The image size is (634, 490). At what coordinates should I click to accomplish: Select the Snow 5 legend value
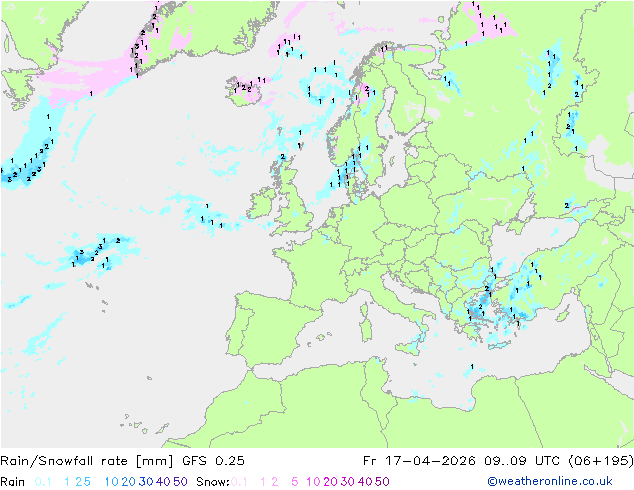[x=295, y=482]
